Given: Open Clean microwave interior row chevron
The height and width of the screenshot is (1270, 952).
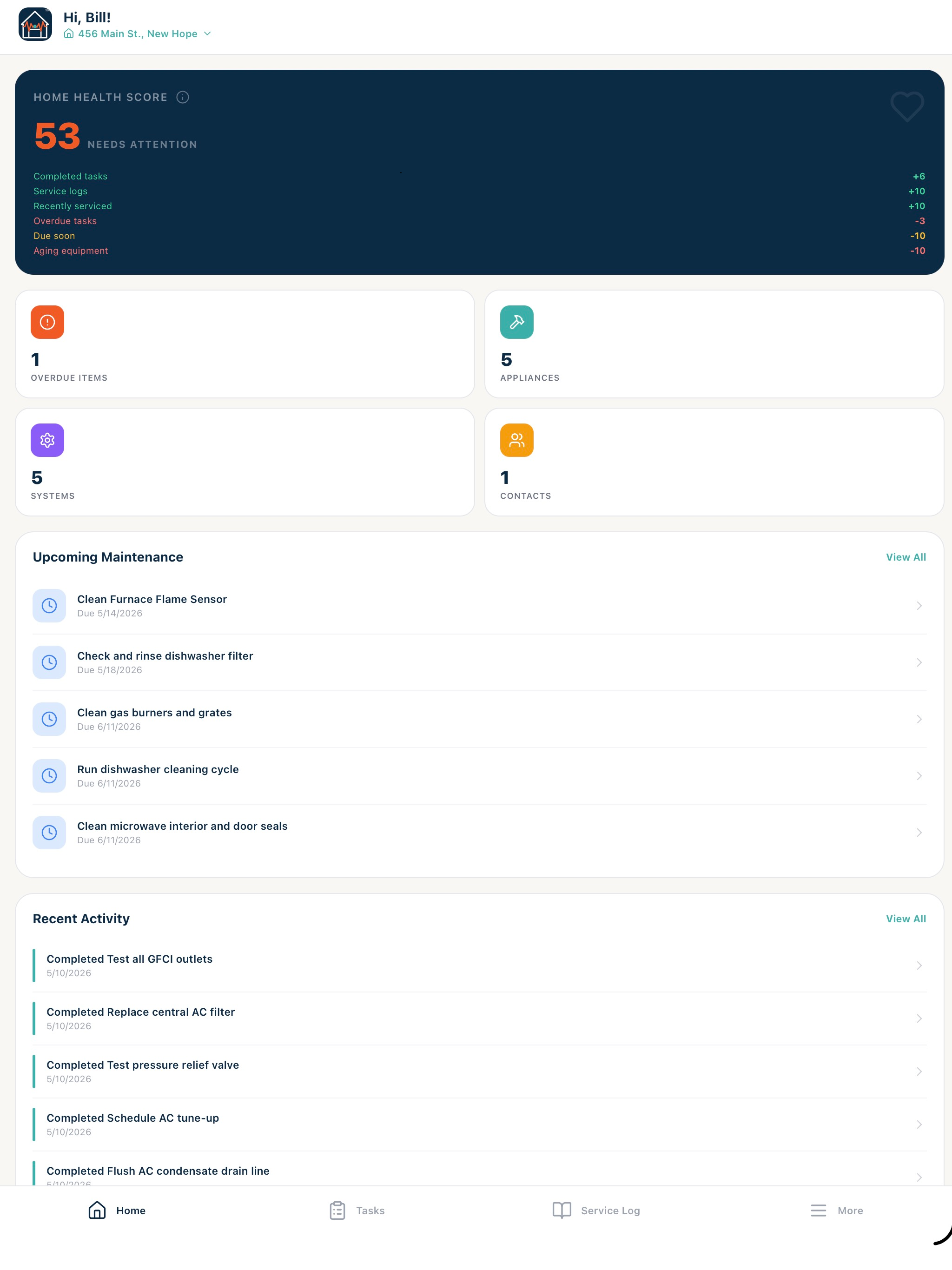Looking at the screenshot, I should tap(919, 833).
